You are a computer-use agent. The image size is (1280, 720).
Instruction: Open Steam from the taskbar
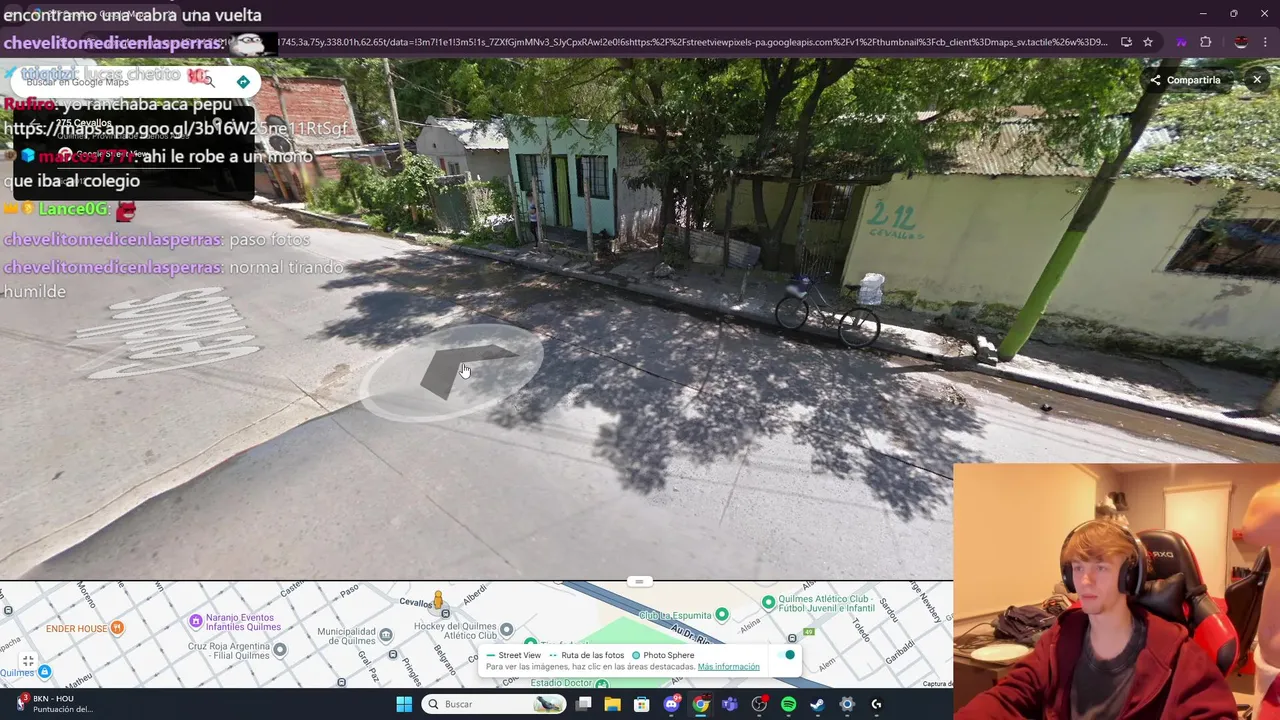pos(817,704)
